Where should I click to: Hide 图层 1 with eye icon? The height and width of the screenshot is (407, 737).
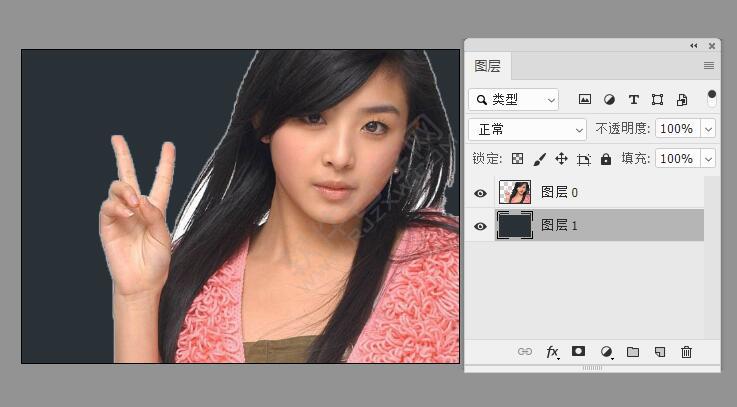coord(480,226)
